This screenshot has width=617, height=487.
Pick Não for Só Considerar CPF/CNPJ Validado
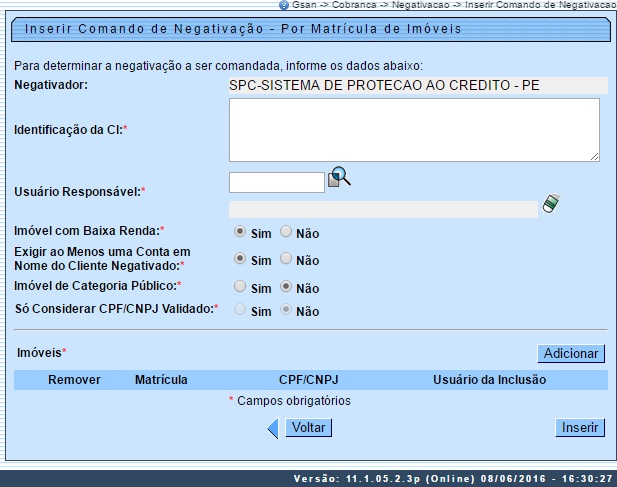pos(286,310)
